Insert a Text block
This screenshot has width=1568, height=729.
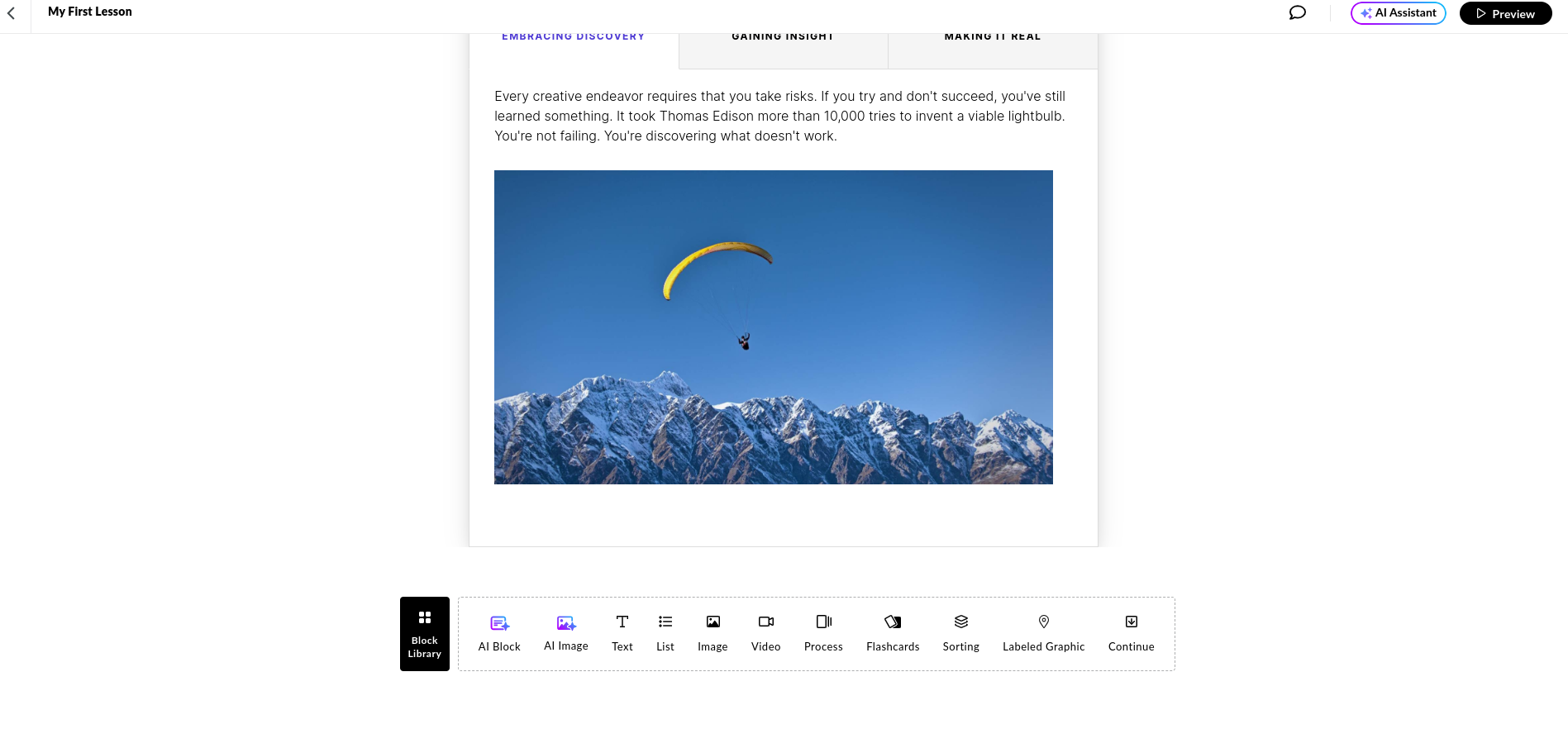pyautogui.click(x=622, y=634)
